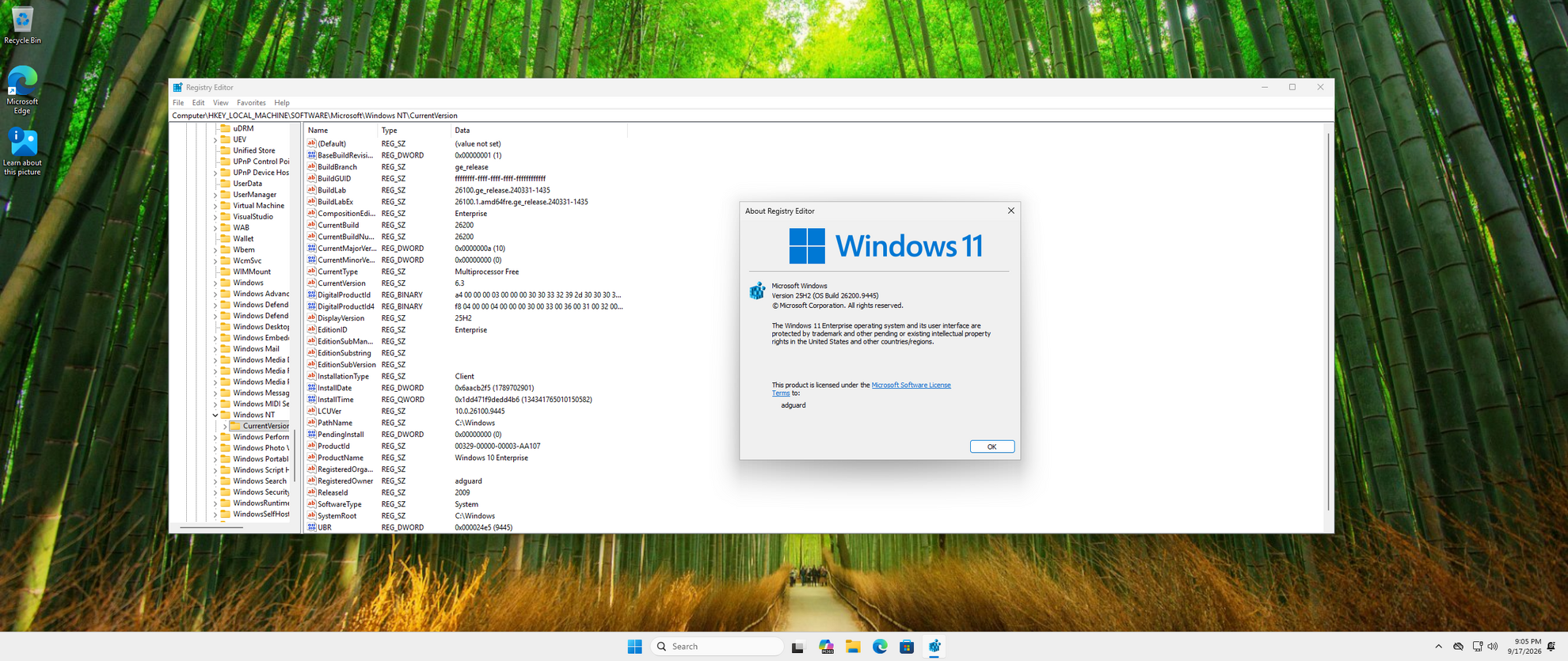Open the Windows Start button
Image resolution: width=1568 pixels, height=661 pixels.
[x=634, y=647]
